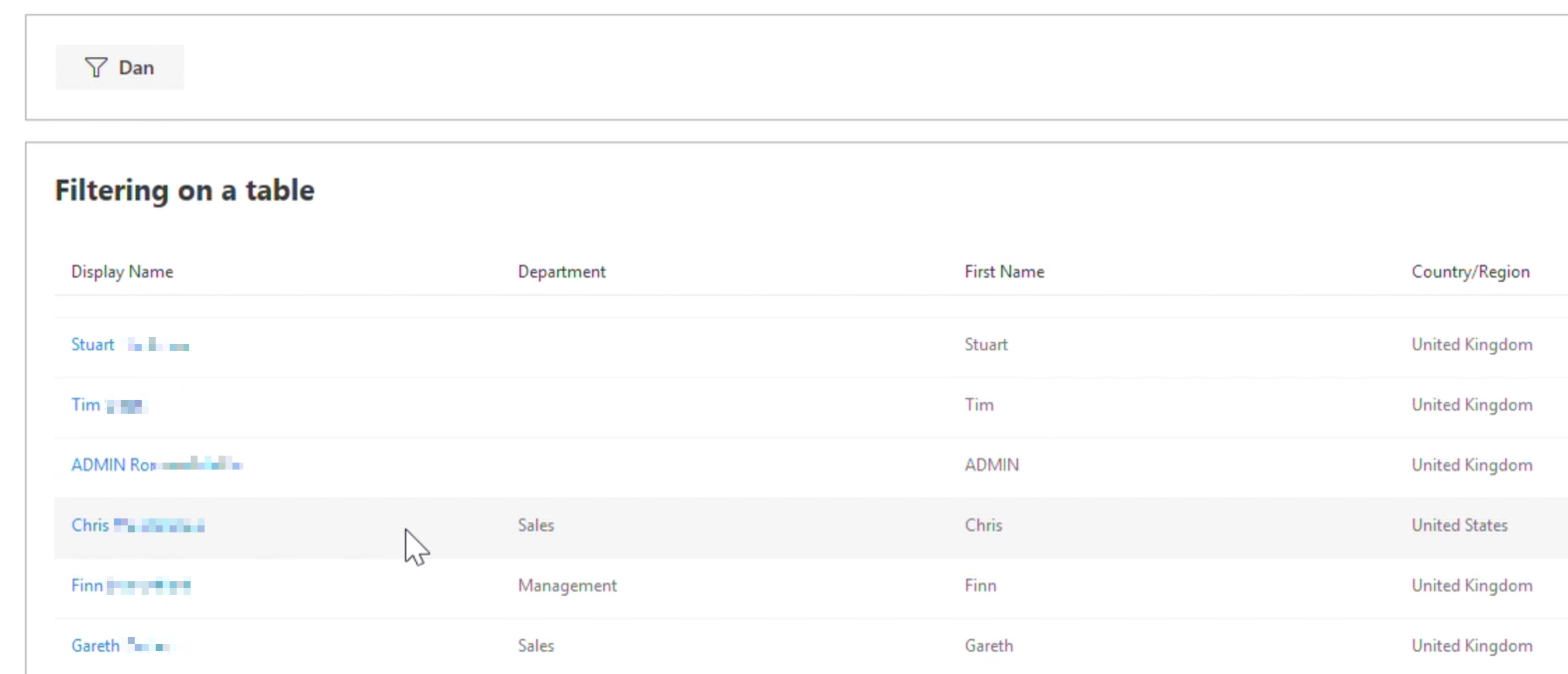Select Sales cell in Gareth row
The image size is (1568, 674).
[535, 645]
